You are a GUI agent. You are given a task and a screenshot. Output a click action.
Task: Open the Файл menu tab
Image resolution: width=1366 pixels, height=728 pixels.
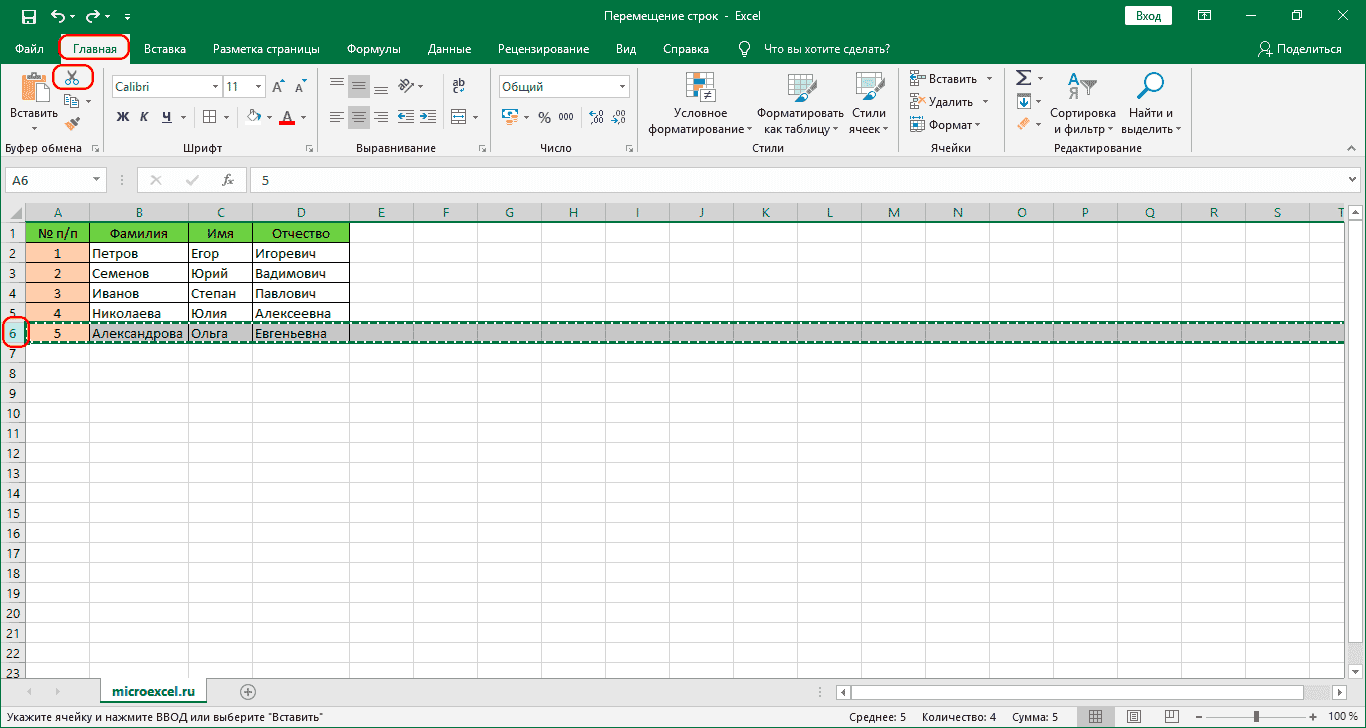click(x=29, y=49)
